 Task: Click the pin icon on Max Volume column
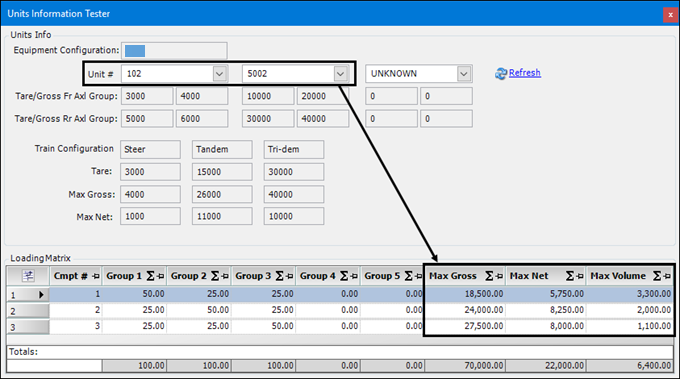pyautogui.click(x=667, y=276)
